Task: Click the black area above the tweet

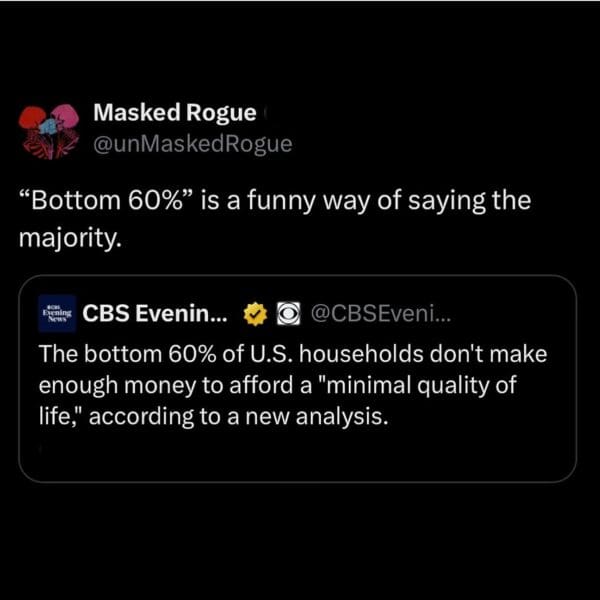Action: (x=300, y=50)
